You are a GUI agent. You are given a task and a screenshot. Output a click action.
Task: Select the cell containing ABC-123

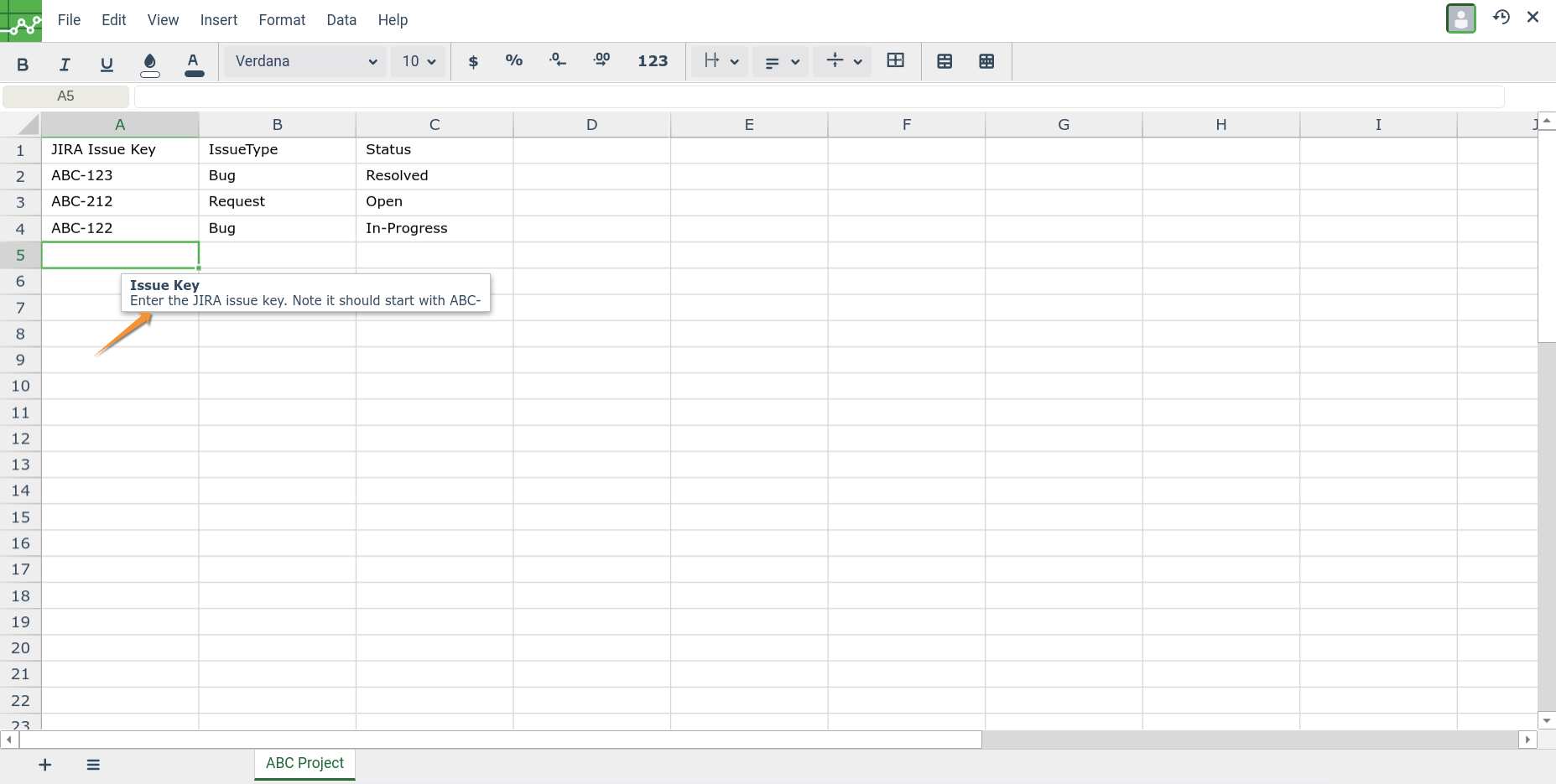click(120, 176)
